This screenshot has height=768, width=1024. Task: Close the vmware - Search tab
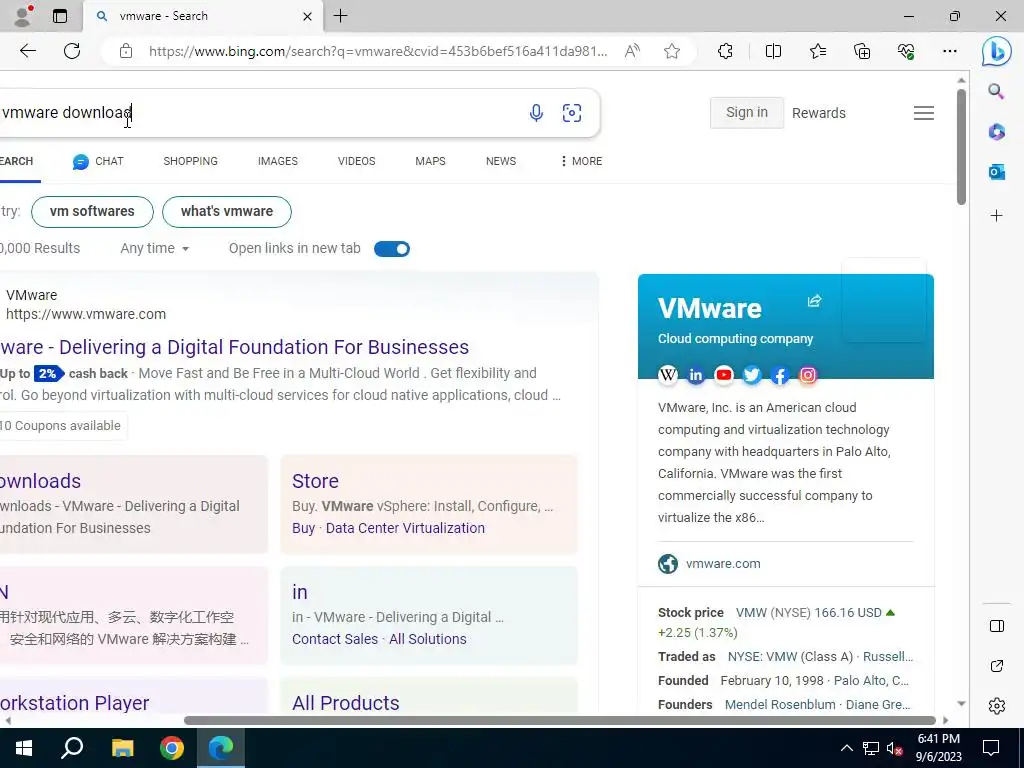point(307,16)
